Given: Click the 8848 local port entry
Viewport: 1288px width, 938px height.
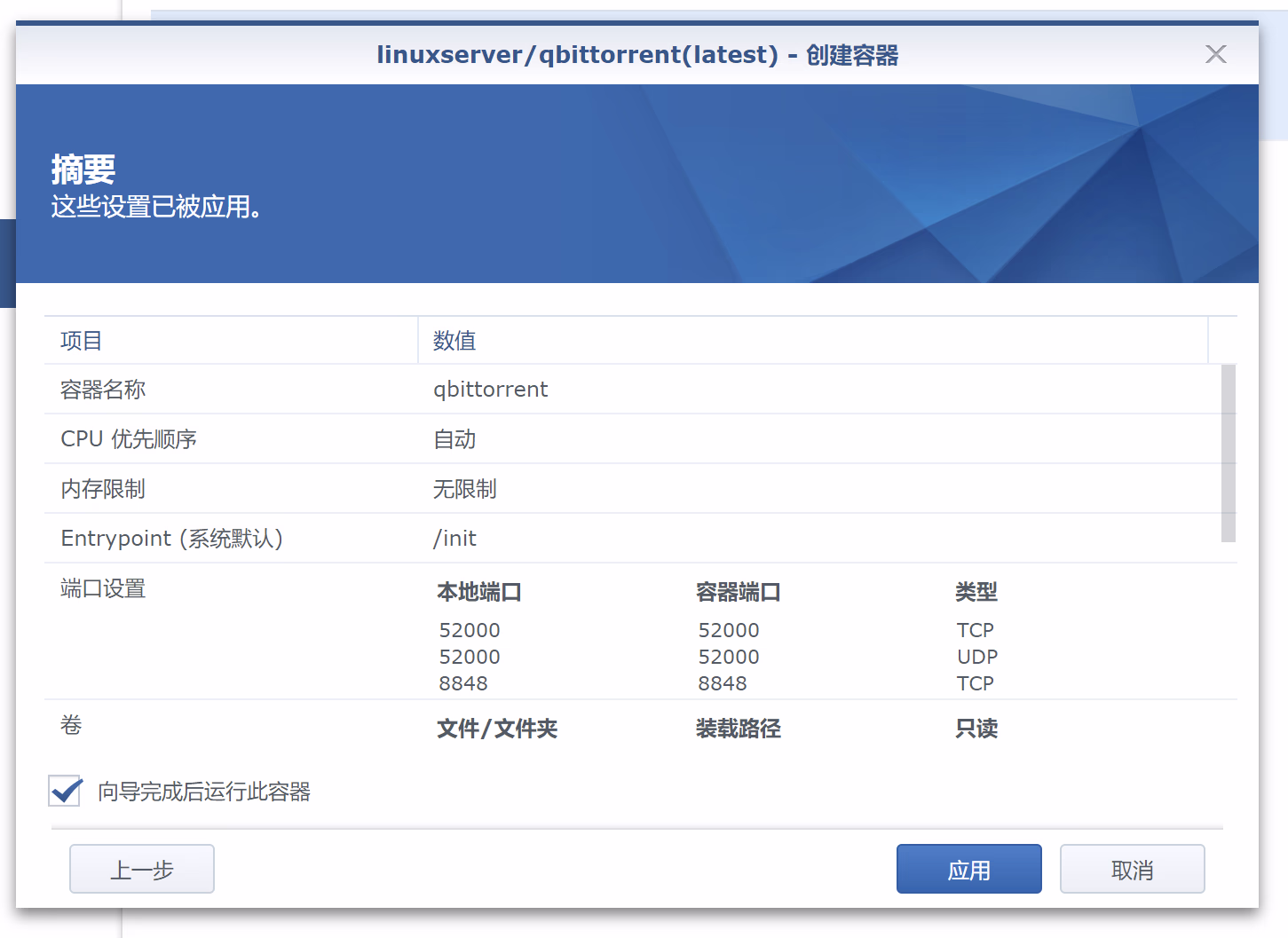Looking at the screenshot, I should [463, 683].
